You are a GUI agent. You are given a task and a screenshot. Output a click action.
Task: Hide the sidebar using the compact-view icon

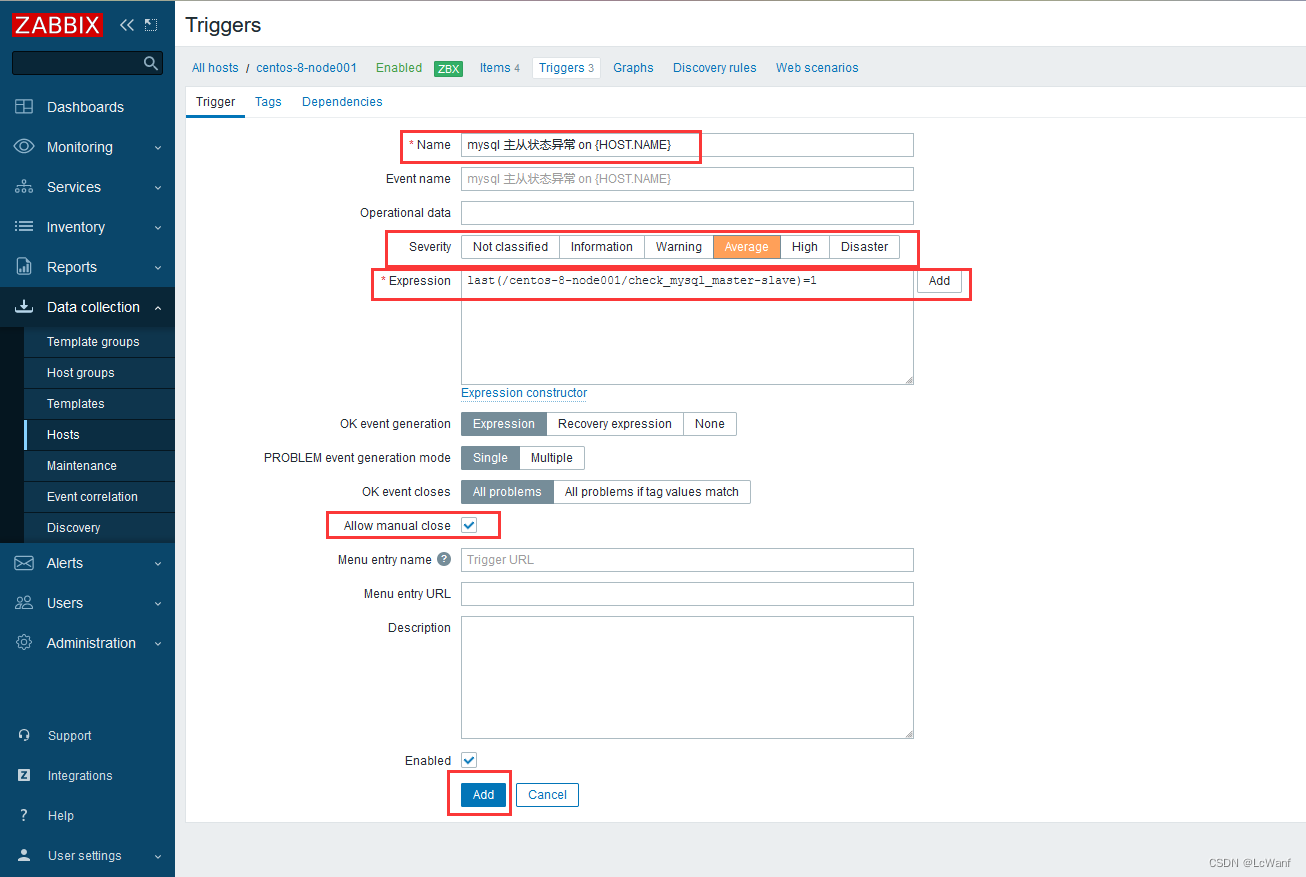(151, 25)
